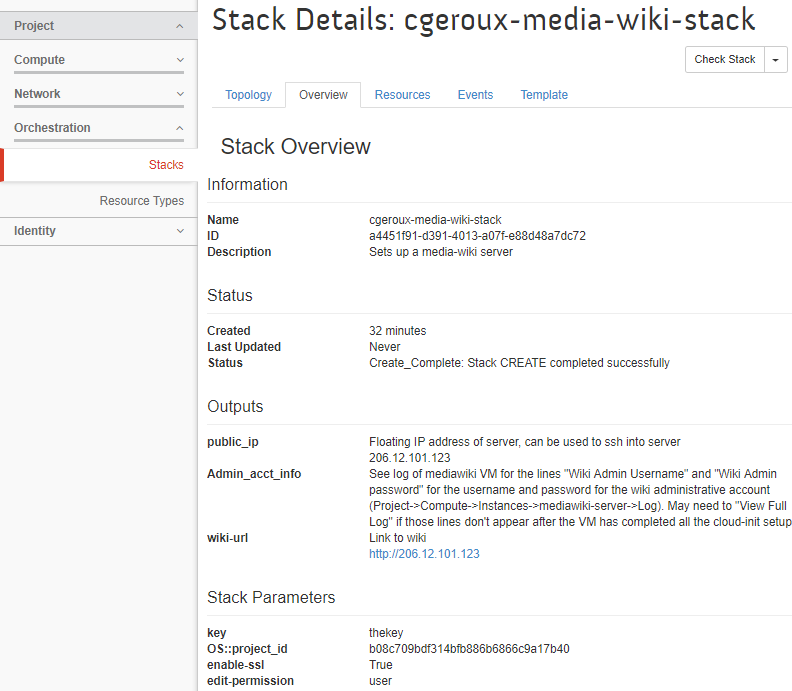
Task: Open the wiki link http://206.12.101.123
Action: point(424,554)
